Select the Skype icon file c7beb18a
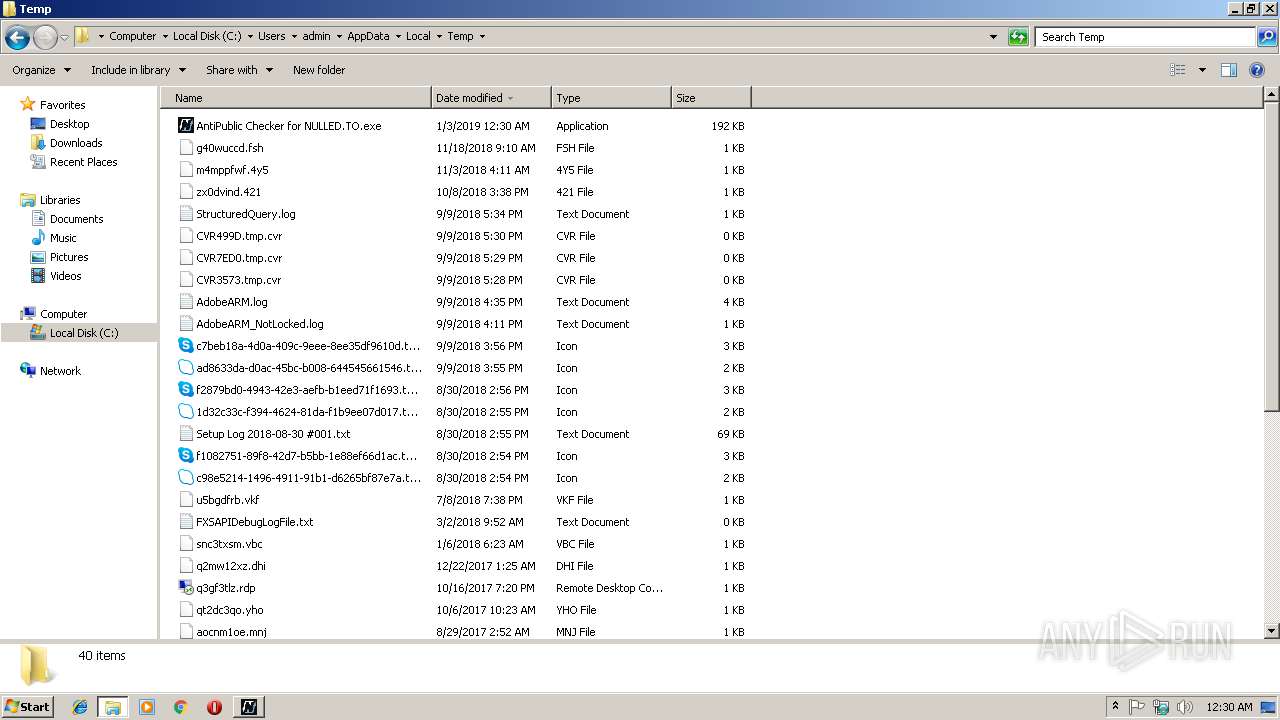The image size is (1280, 720). 185,346
